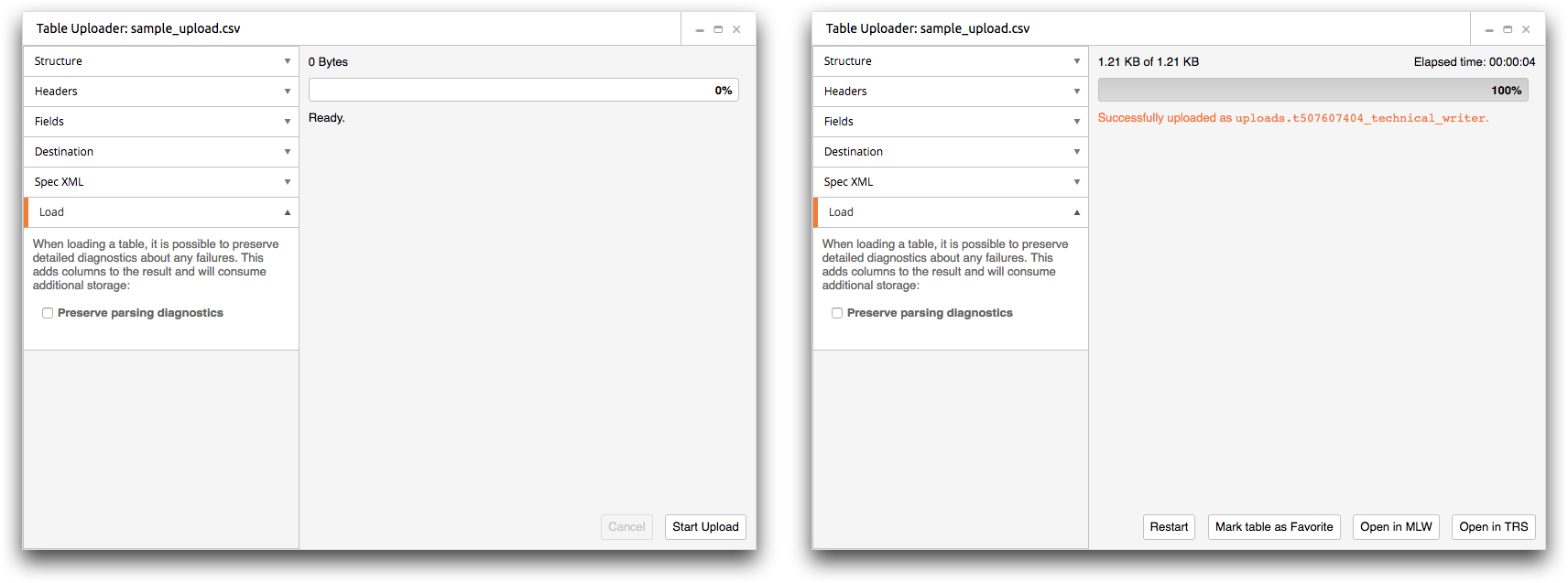This screenshot has width=1568, height=583.
Task: Open uploaded table in TRS
Action: coord(1494,527)
